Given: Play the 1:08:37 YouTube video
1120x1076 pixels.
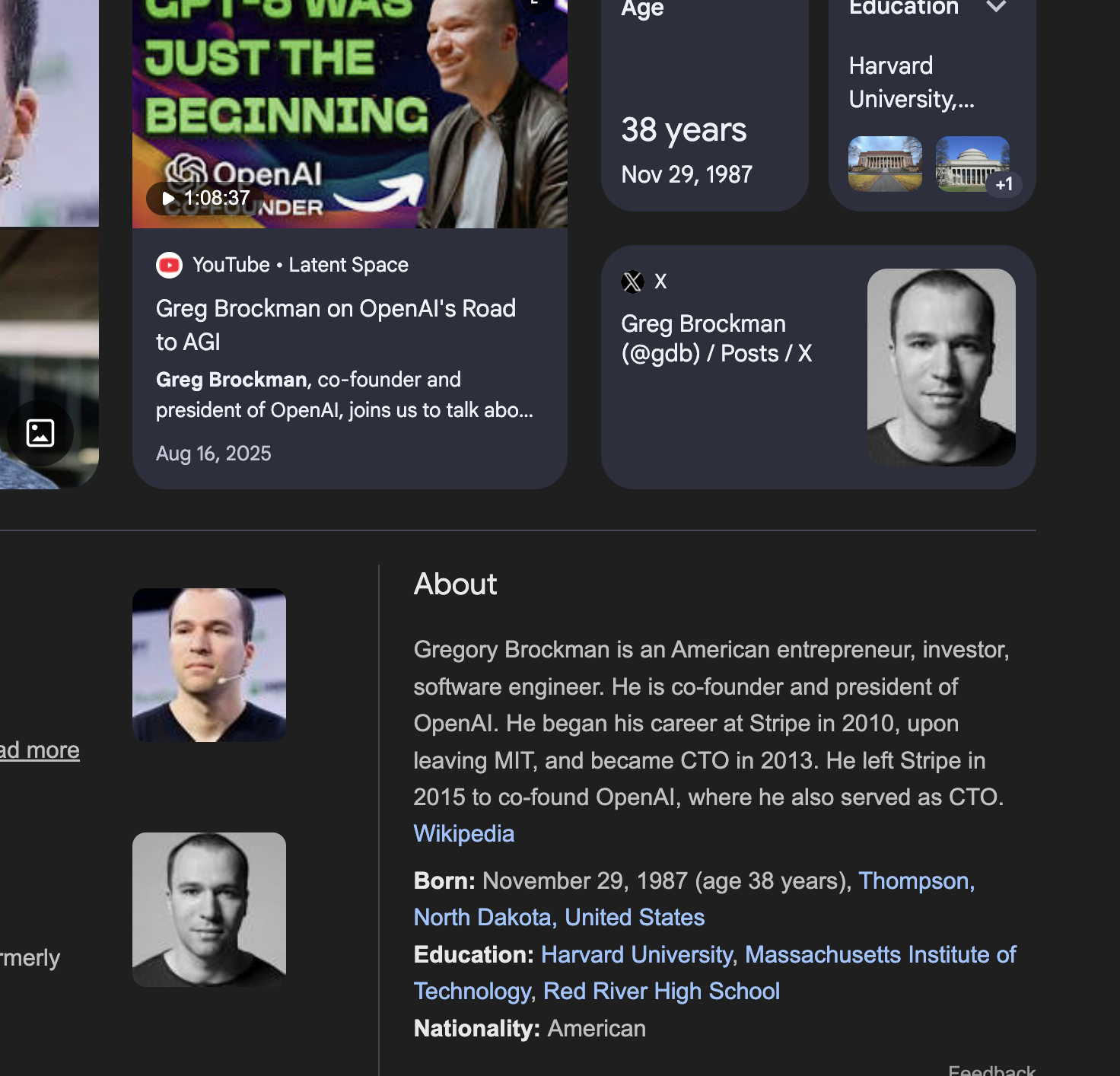Looking at the screenshot, I should pos(205,199).
